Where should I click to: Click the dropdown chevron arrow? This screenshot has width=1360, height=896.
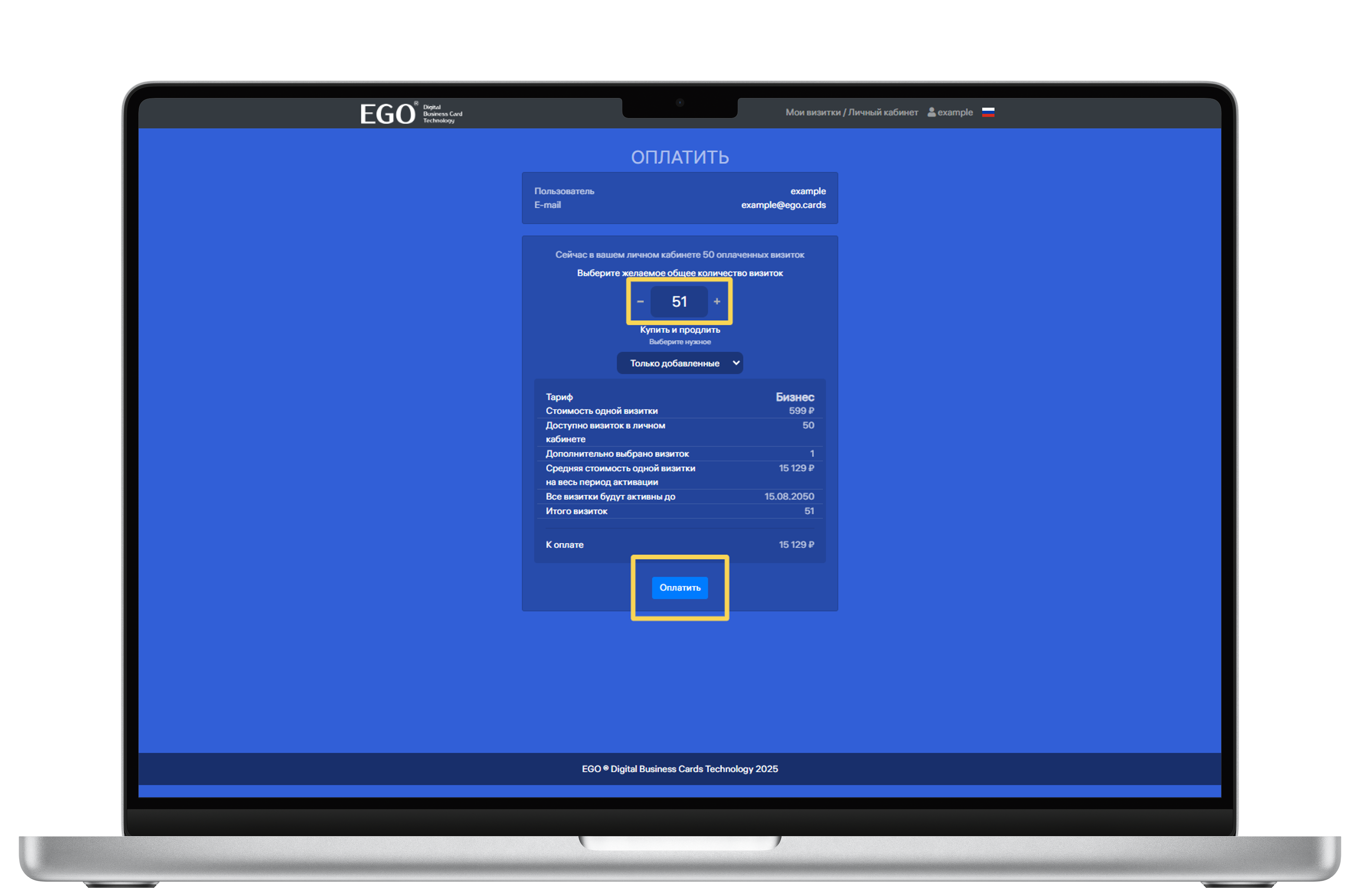[x=736, y=363]
